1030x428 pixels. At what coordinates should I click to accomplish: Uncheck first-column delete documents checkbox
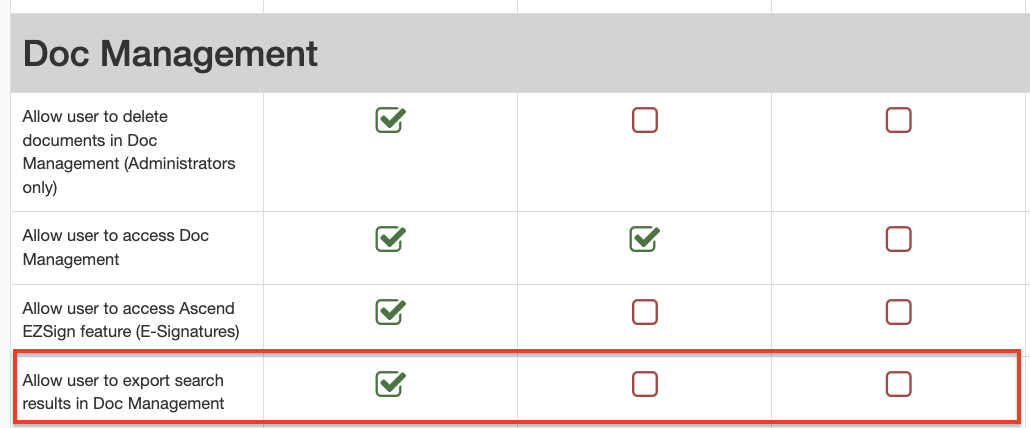(x=390, y=120)
